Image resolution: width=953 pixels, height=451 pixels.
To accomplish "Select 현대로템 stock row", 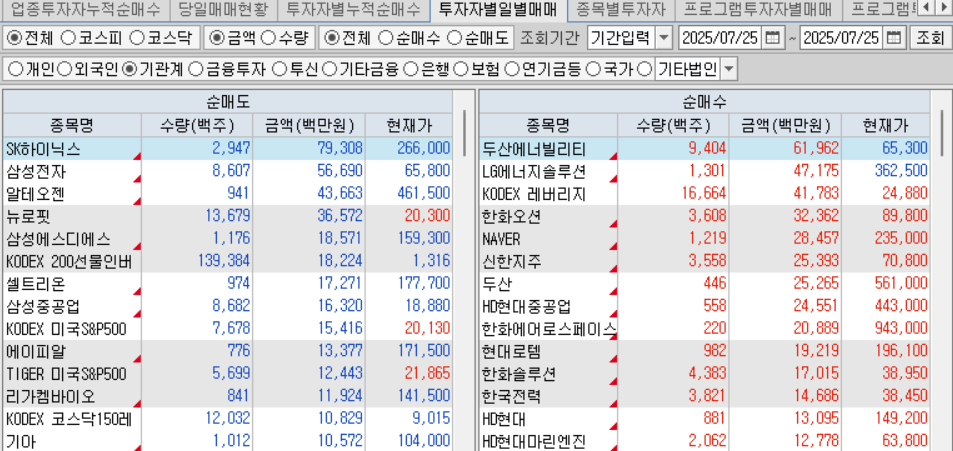I will (x=704, y=352).
